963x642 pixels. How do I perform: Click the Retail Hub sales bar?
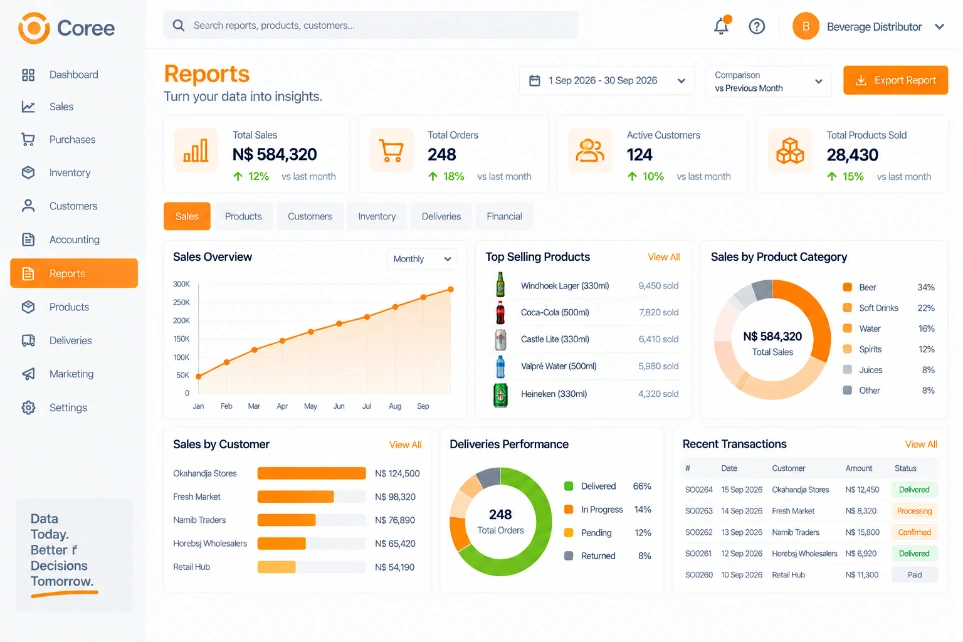[276, 567]
